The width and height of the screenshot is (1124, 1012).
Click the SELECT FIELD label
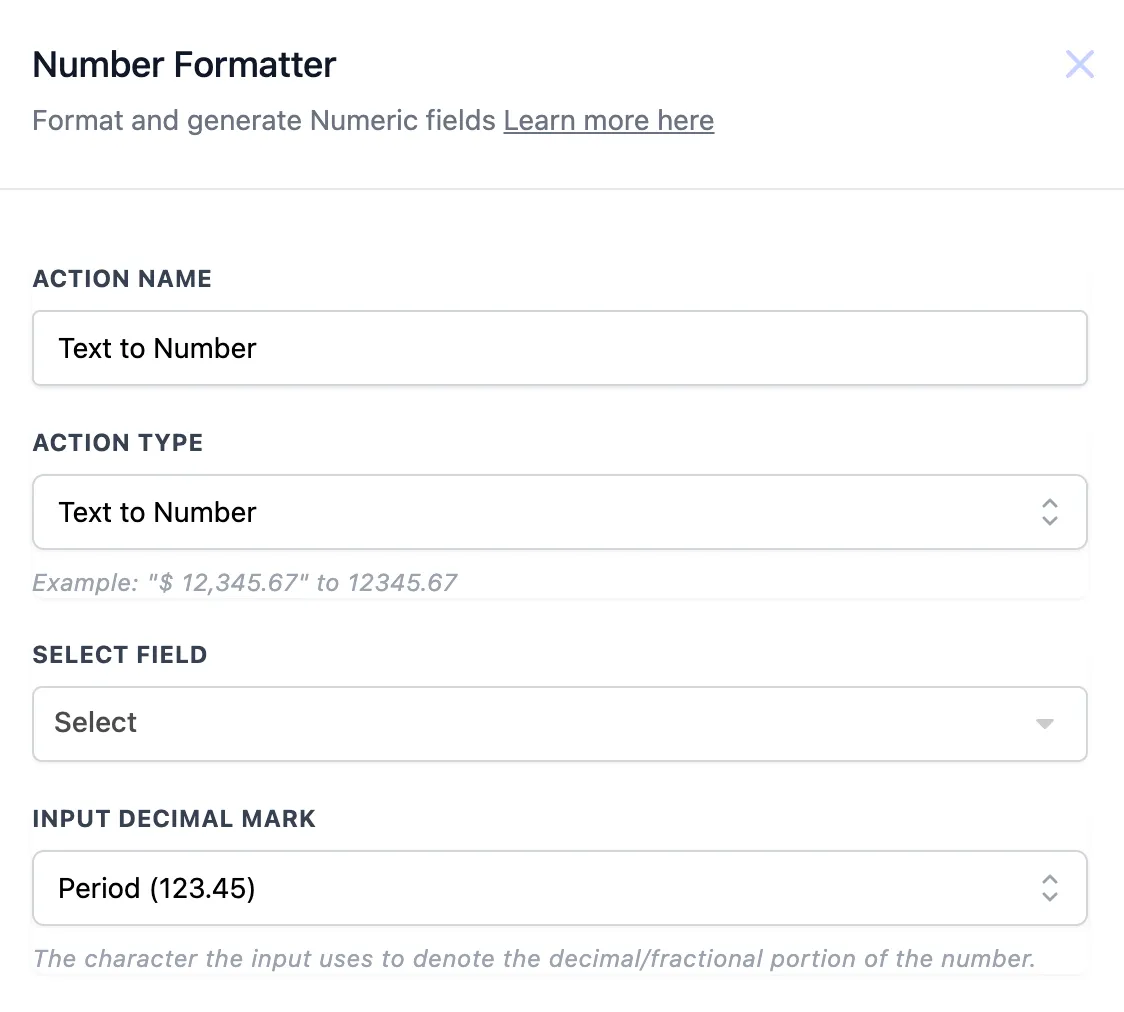pos(120,654)
